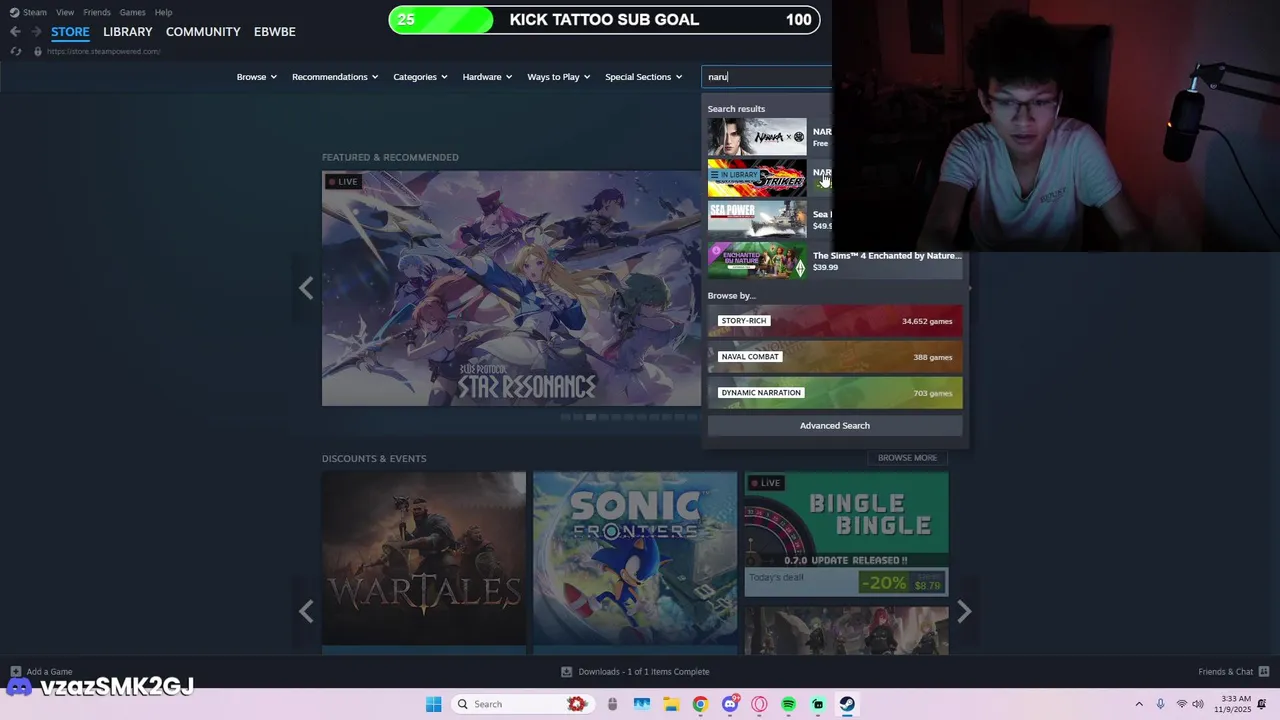Click the Friends & Chat icon

1264,672
